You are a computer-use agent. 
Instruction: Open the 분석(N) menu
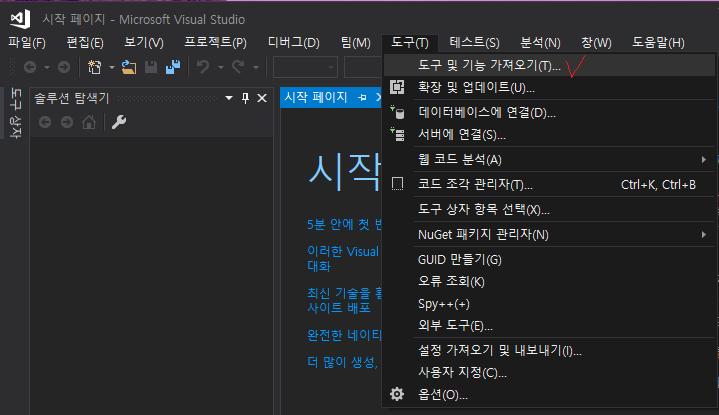coord(540,43)
